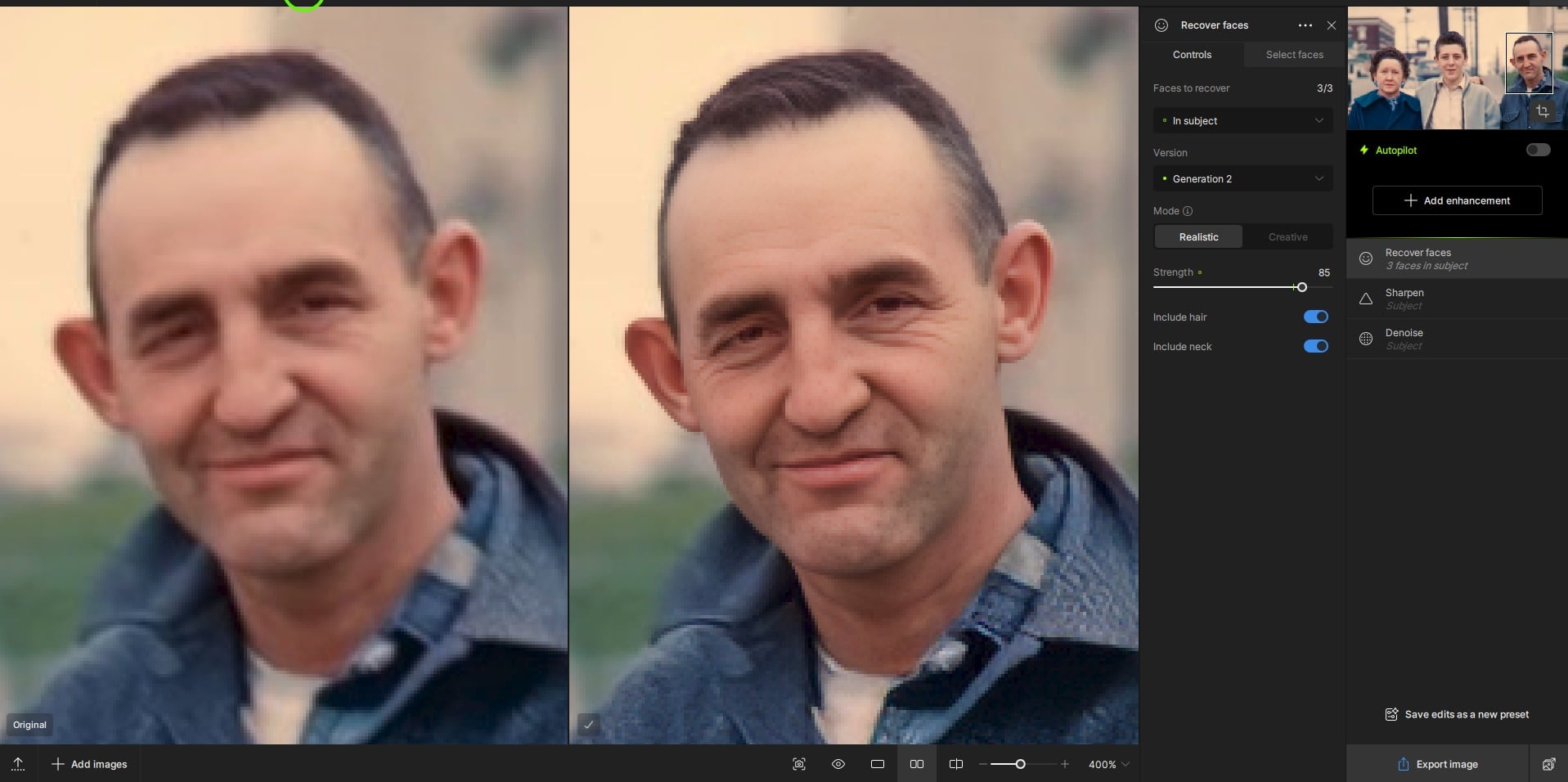
Task: Switch to the single image view icon
Action: click(x=877, y=764)
